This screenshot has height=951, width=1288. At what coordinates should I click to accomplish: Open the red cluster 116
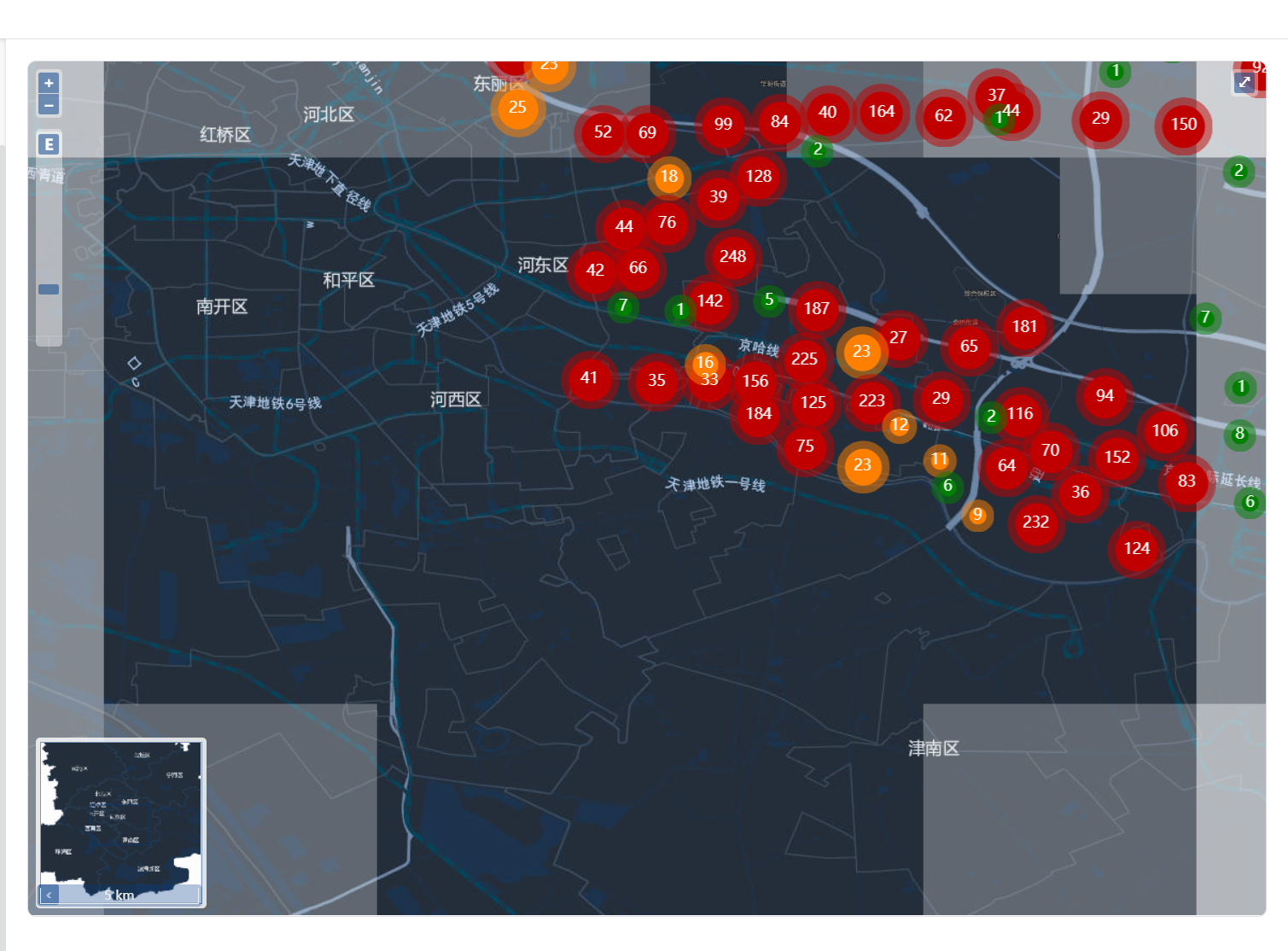coord(1020,413)
